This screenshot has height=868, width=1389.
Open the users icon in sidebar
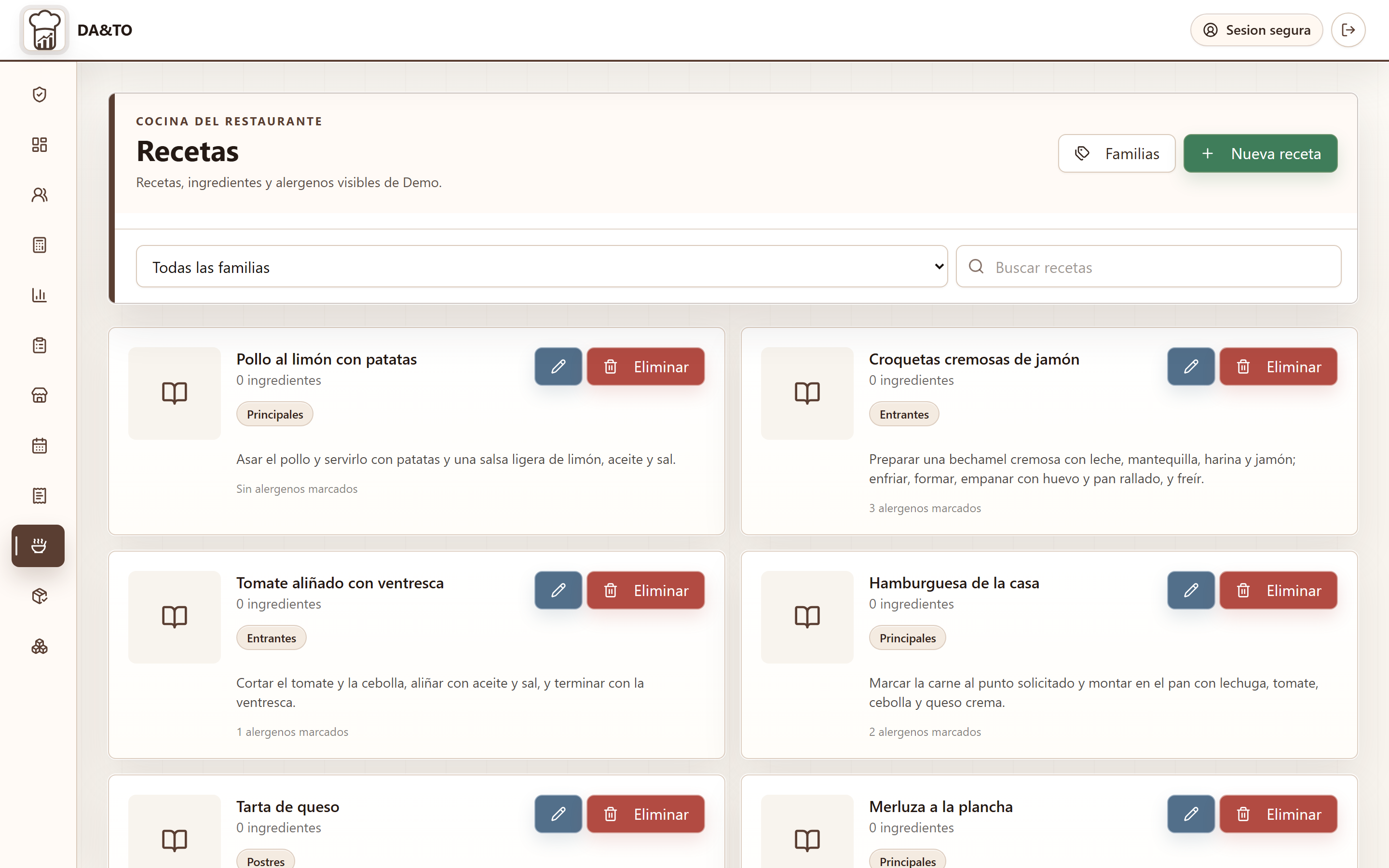[x=39, y=195]
